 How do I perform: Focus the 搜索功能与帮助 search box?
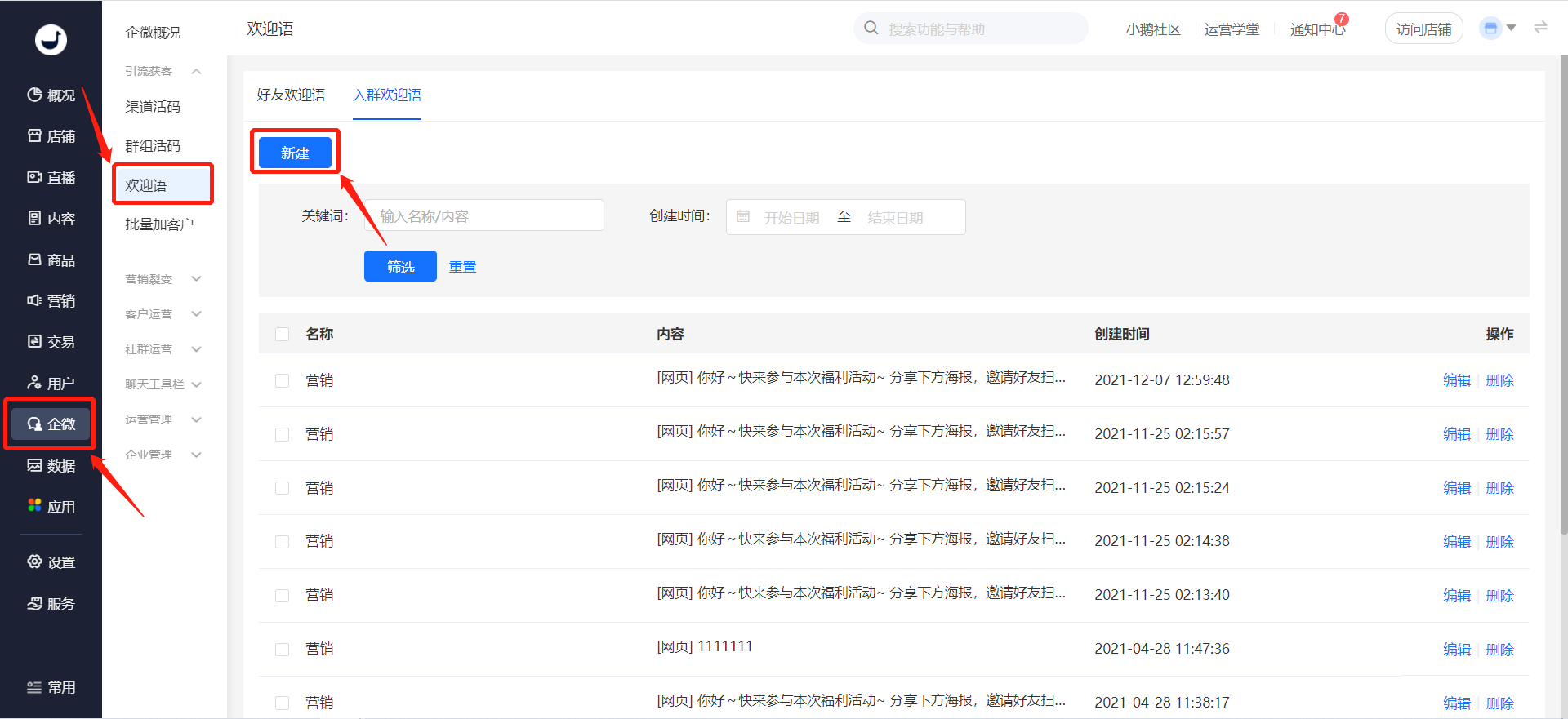click(x=971, y=29)
